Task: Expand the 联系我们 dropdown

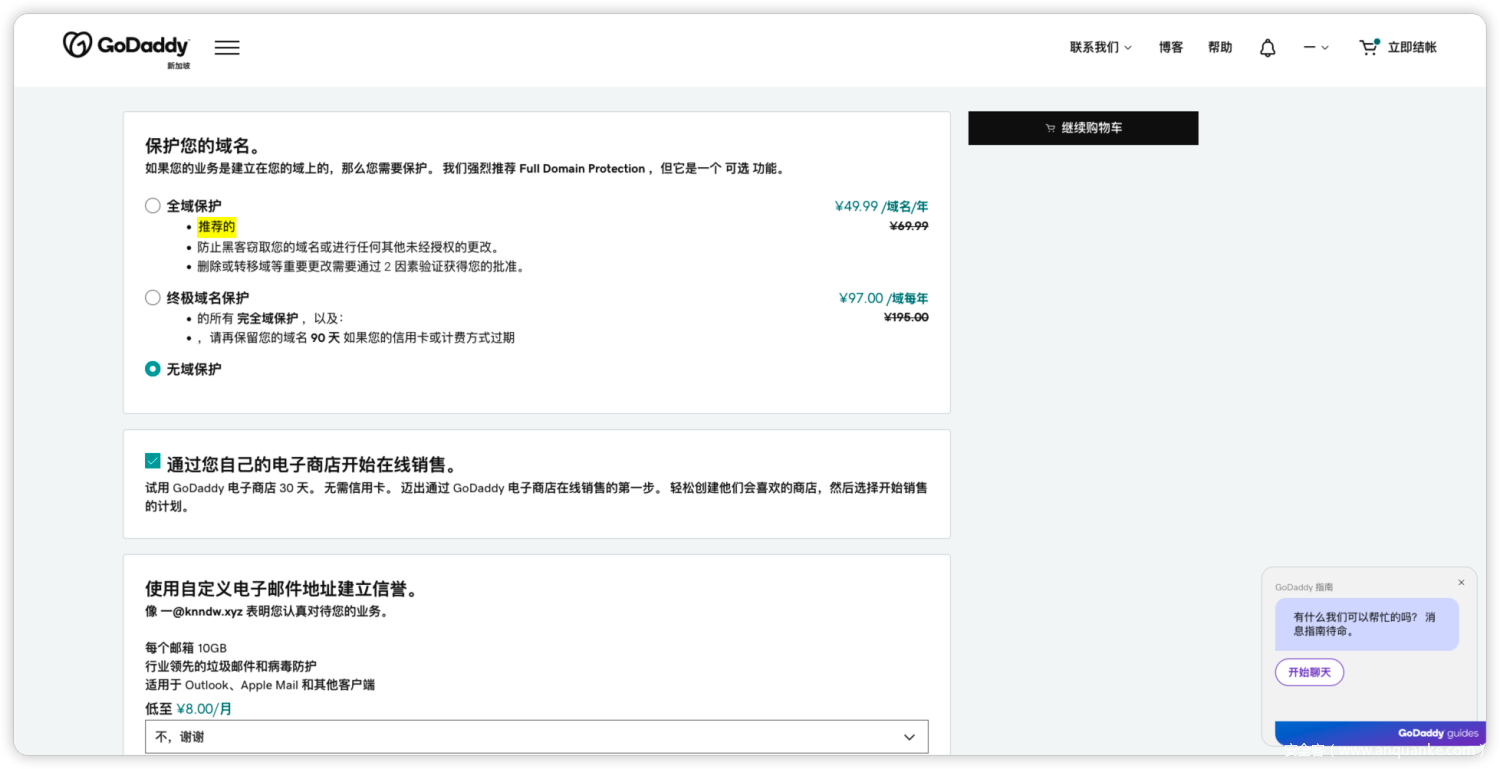Action: [1100, 48]
